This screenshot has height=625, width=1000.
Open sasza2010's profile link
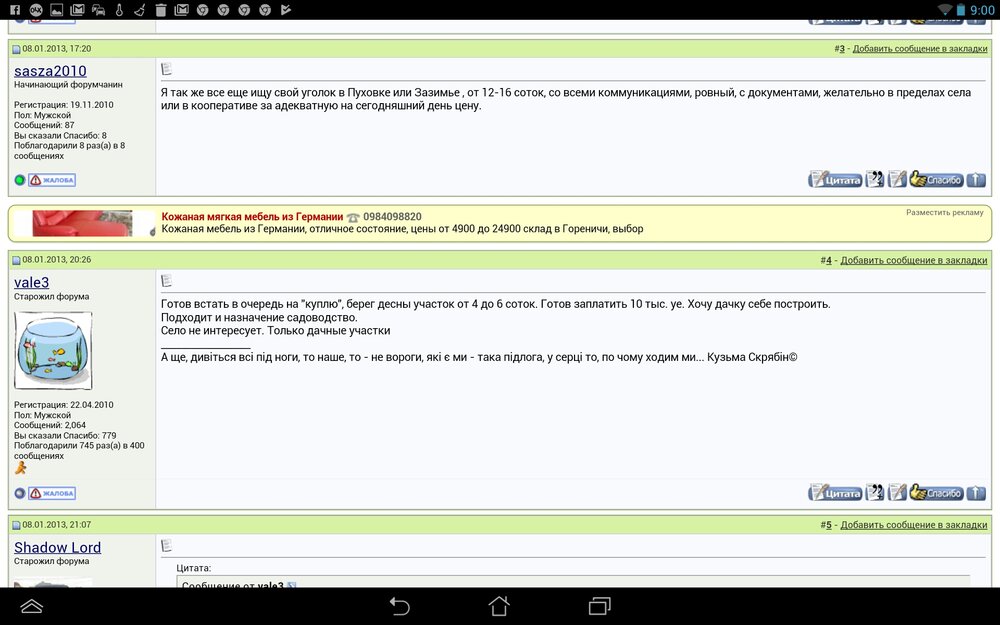[x=50, y=70]
